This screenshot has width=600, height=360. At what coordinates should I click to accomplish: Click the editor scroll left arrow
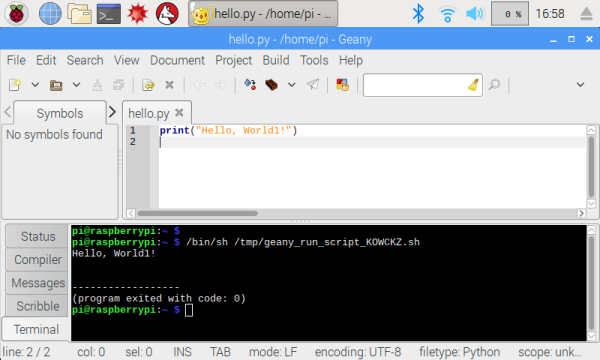click(x=131, y=213)
